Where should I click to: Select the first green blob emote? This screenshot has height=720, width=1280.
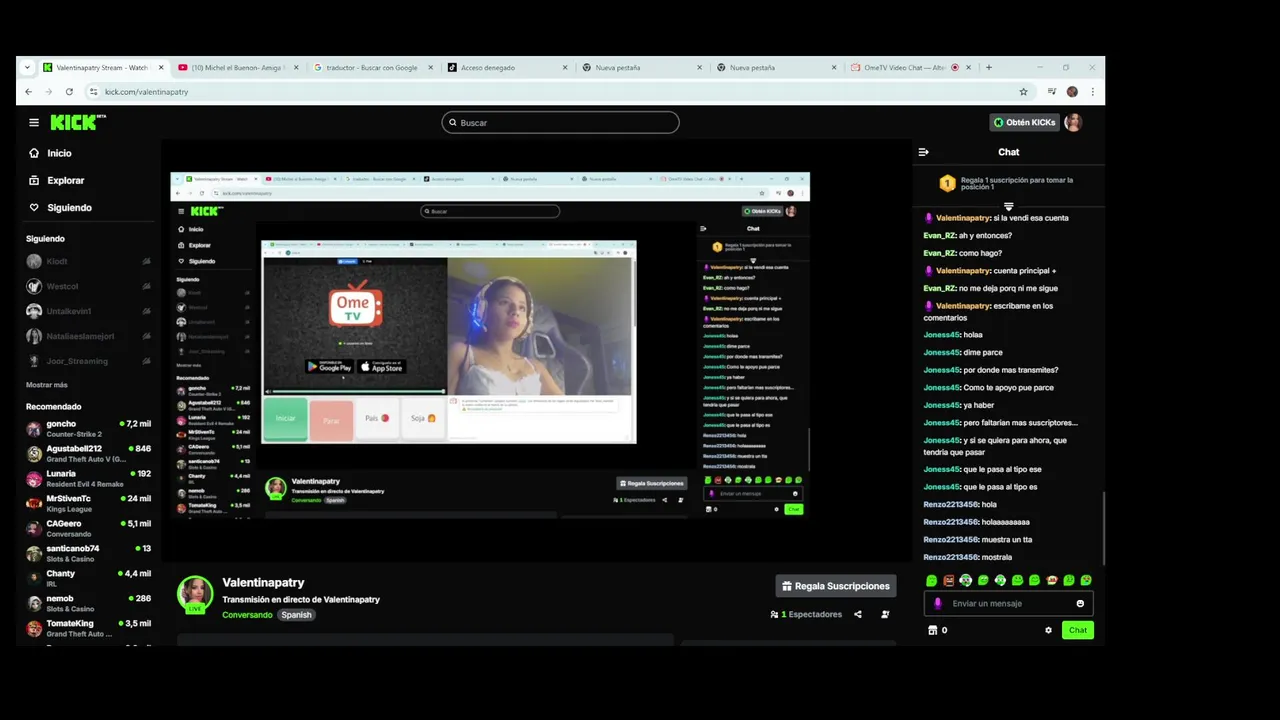coord(932,580)
